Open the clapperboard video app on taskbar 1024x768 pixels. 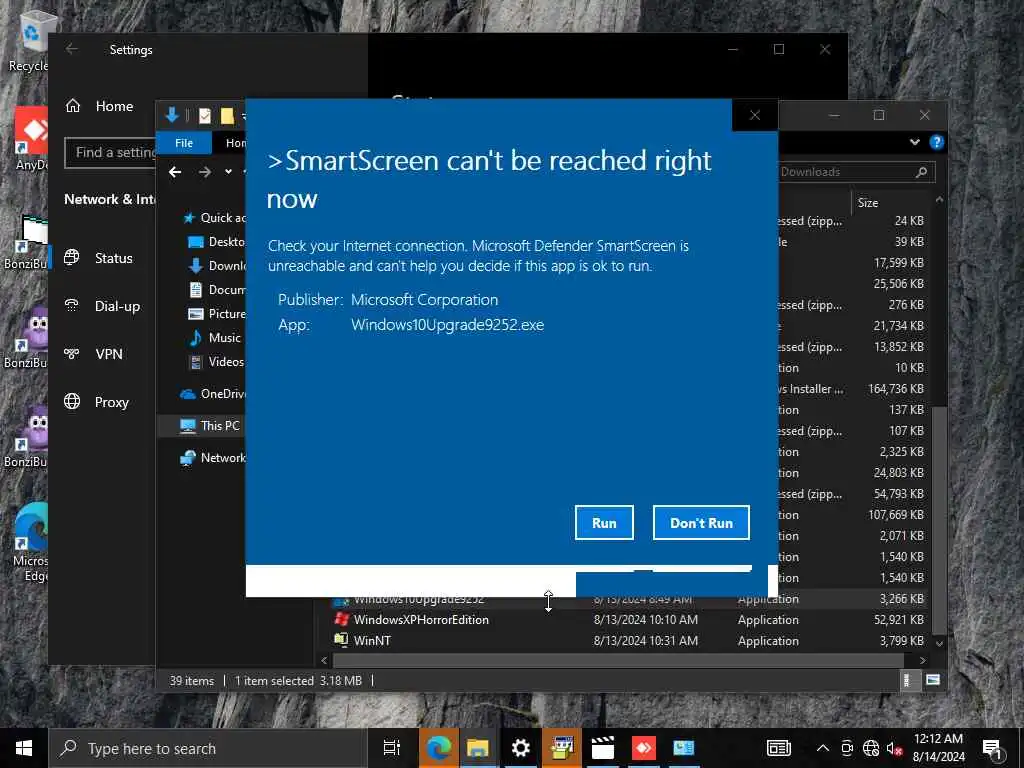tap(603, 748)
